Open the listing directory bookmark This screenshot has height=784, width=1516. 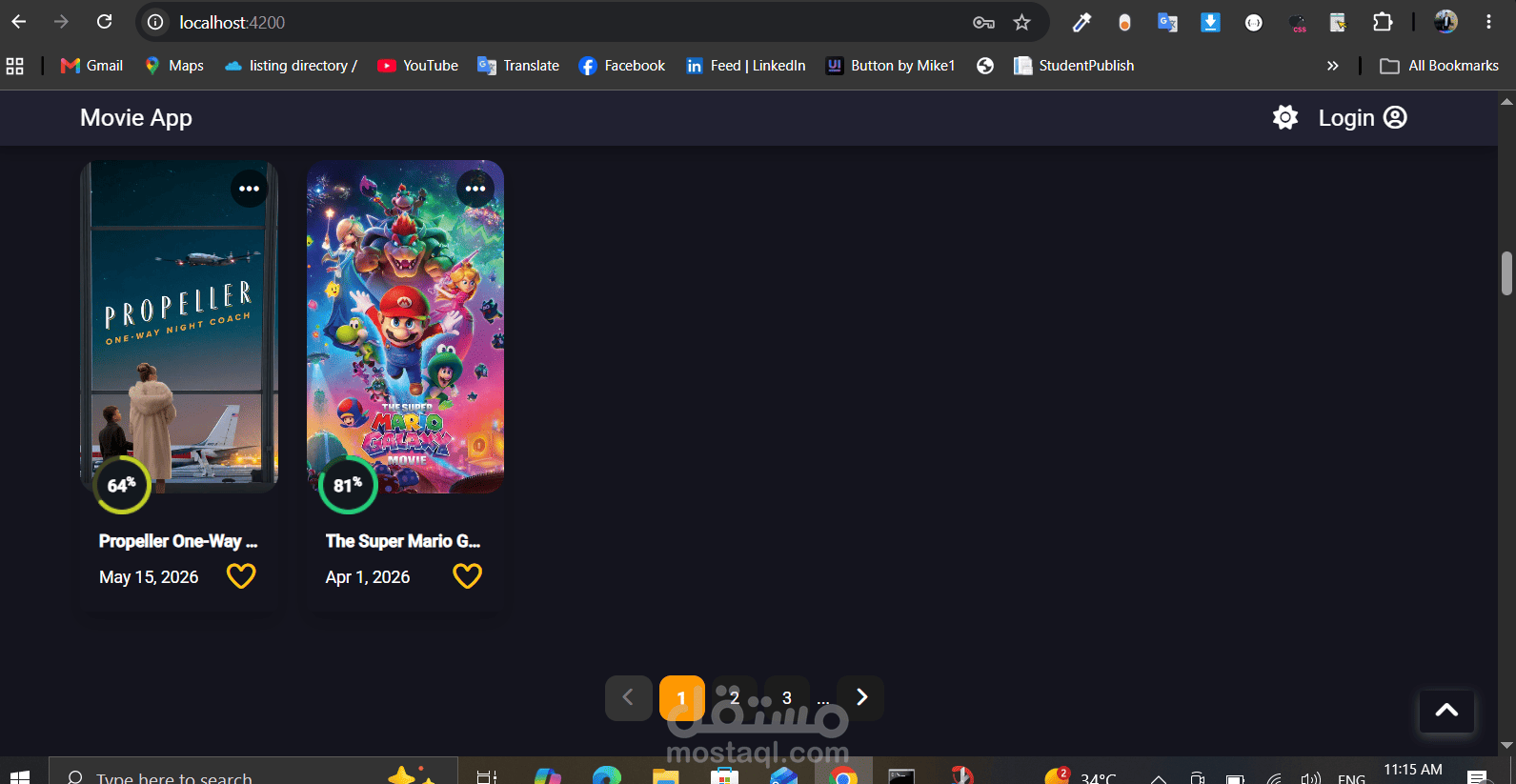(x=292, y=66)
